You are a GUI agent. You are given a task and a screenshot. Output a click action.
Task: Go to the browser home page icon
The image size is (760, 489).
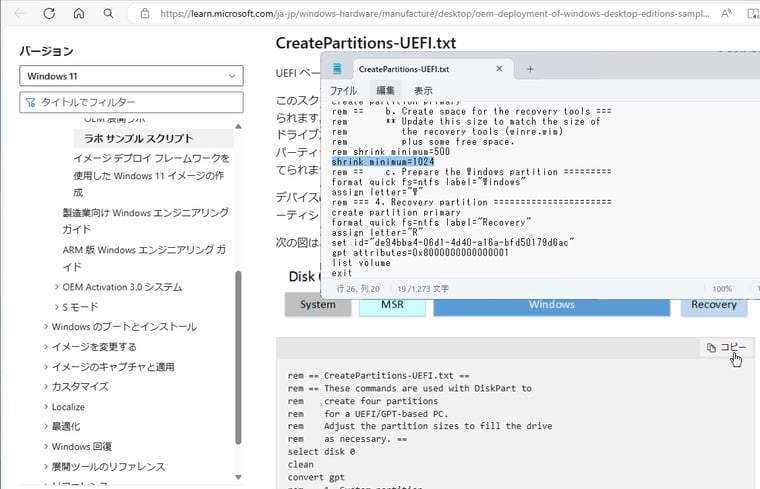click(x=79, y=14)
